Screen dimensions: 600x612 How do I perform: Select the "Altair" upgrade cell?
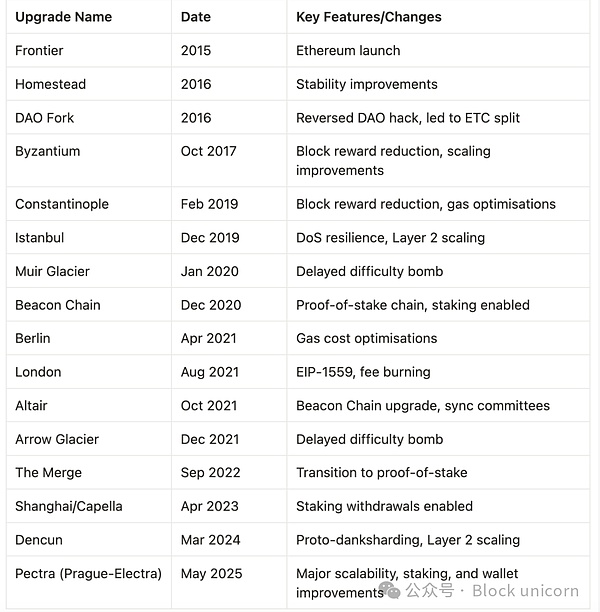(31, 405)
